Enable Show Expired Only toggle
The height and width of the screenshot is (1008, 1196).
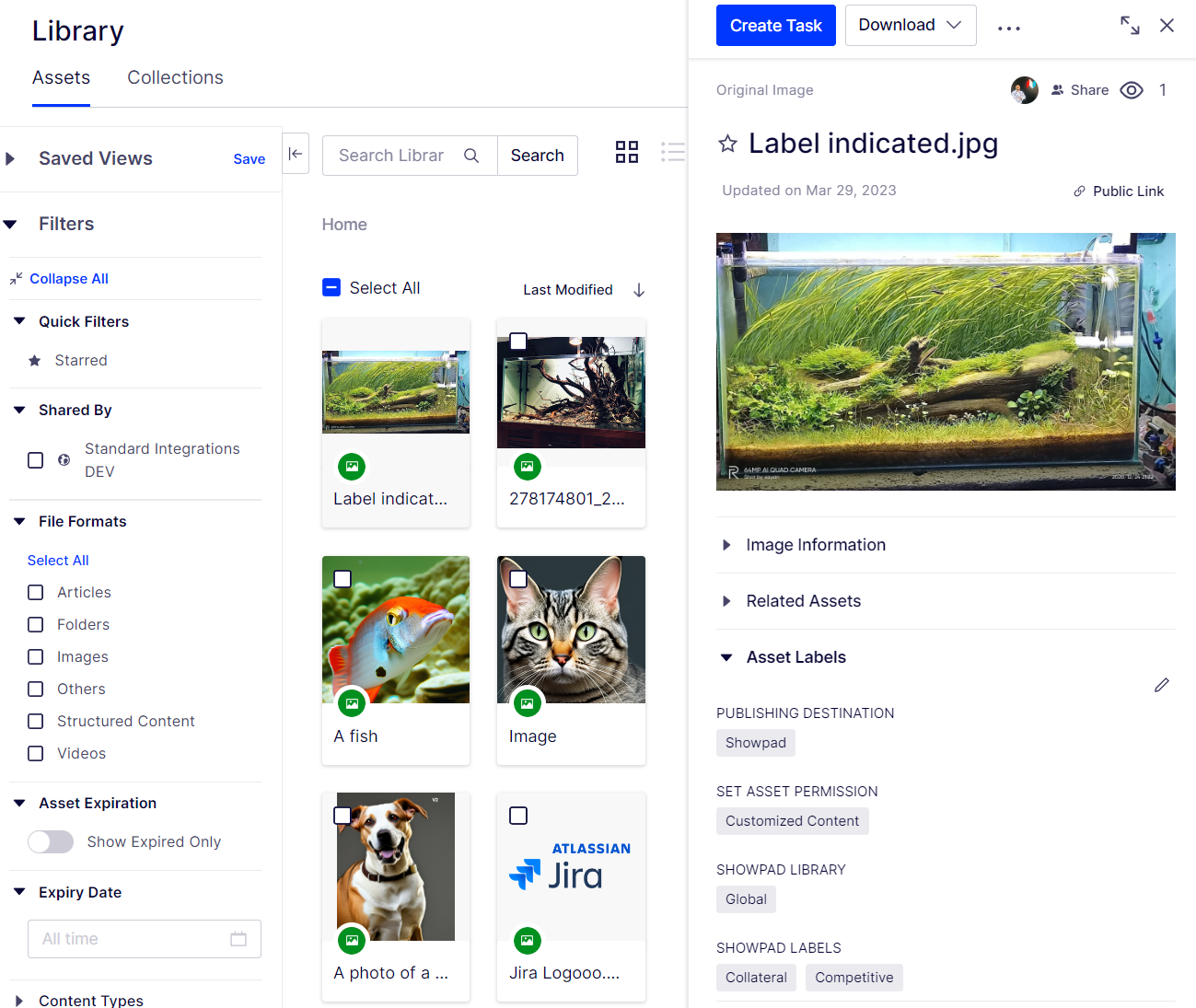(x=51, y=841)
